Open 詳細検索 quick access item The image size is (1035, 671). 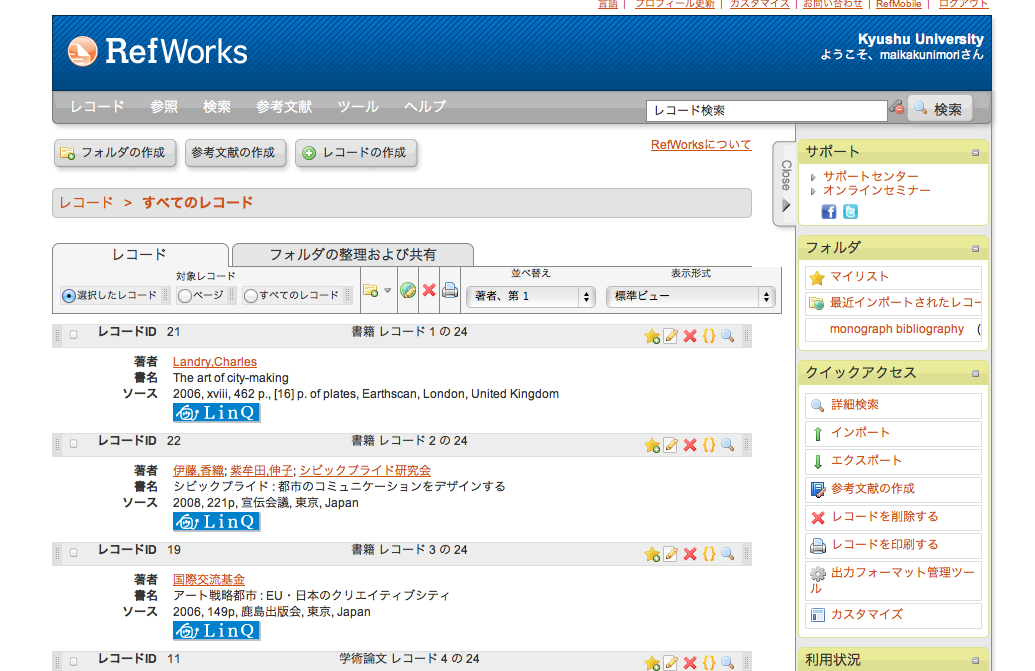pyautogui.click(x=893, y=405)
